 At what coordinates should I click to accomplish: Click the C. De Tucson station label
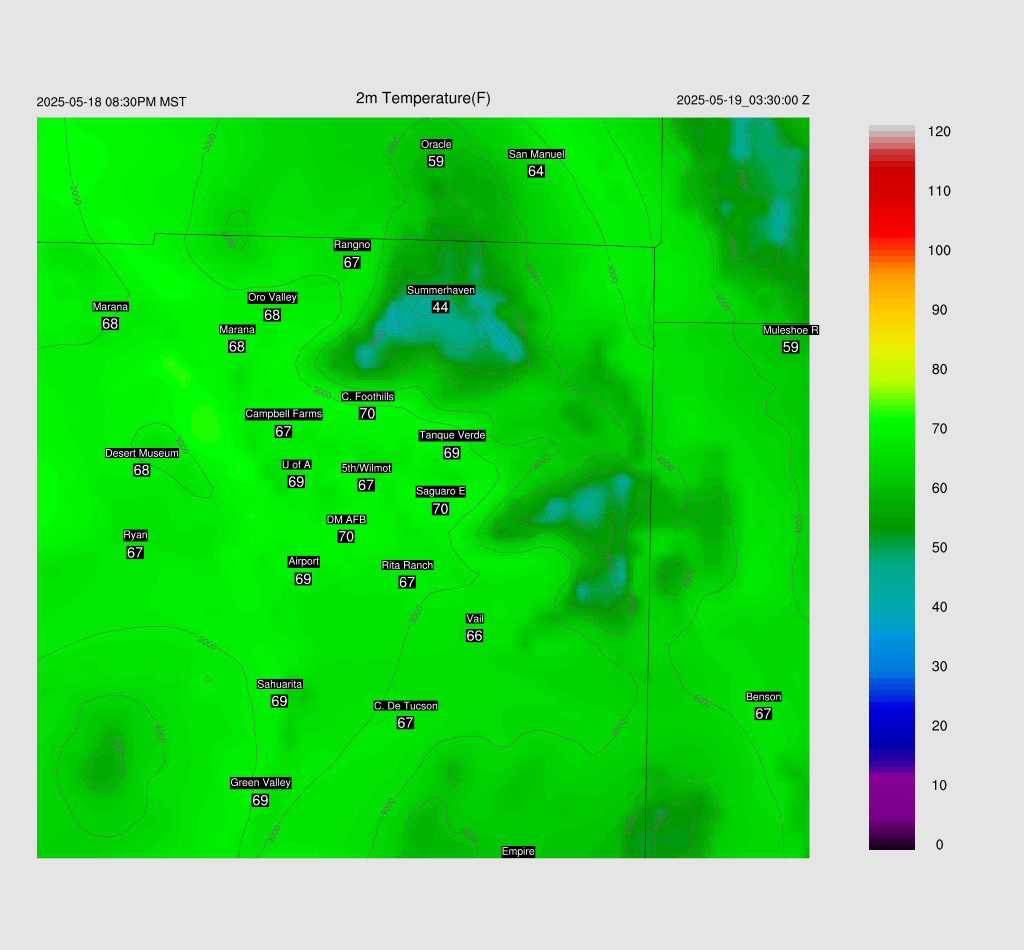406,706
